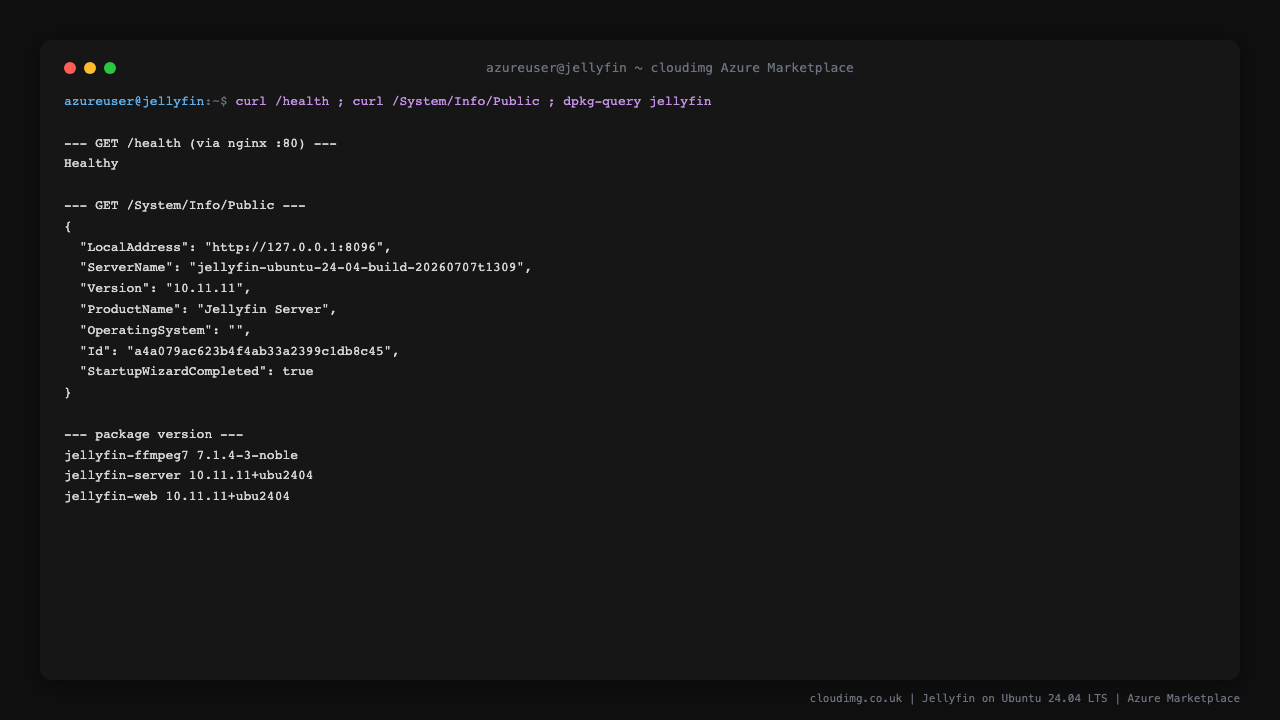Click the '--- GET /health (via nginx :80) ---' header
The image size is (1280, 720).
point(200,143)
